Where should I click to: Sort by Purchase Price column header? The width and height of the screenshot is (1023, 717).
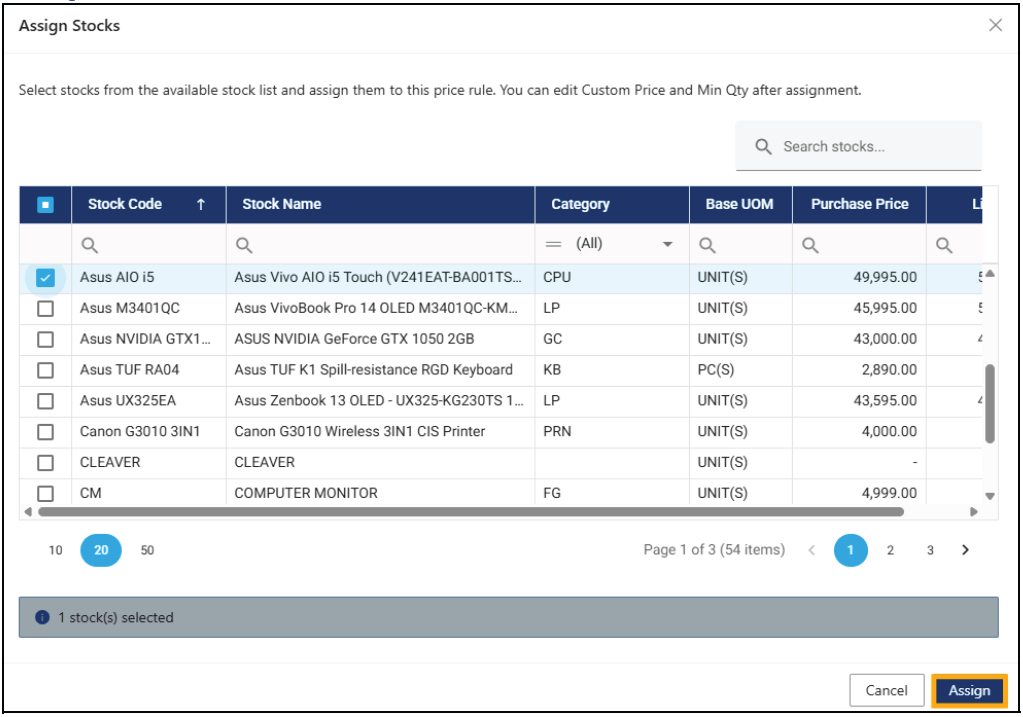pyautogui.click(x=859, y=204)
